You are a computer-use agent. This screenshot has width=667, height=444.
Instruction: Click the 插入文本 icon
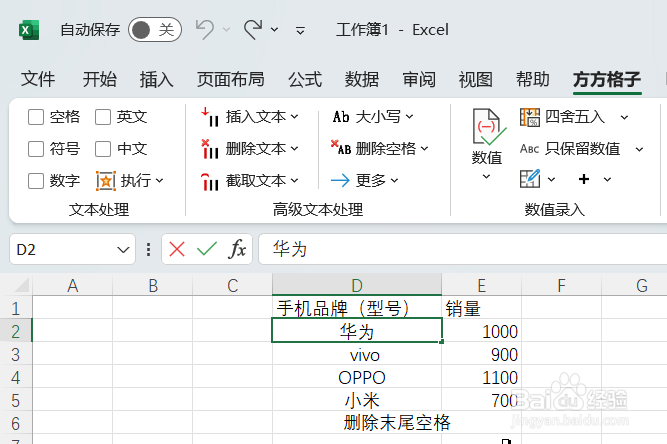[x=210, y=117]
